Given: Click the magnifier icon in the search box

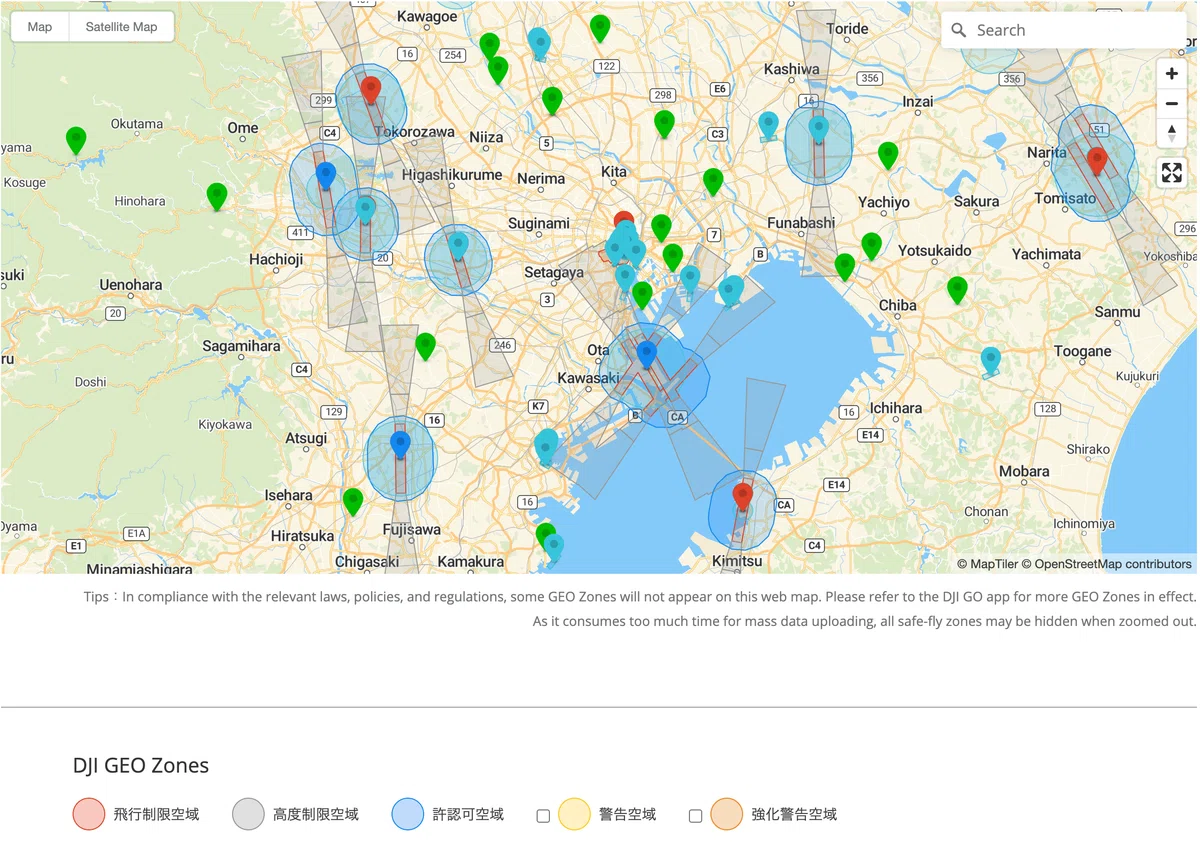Looking at the screenshot, I should (958, 30).
